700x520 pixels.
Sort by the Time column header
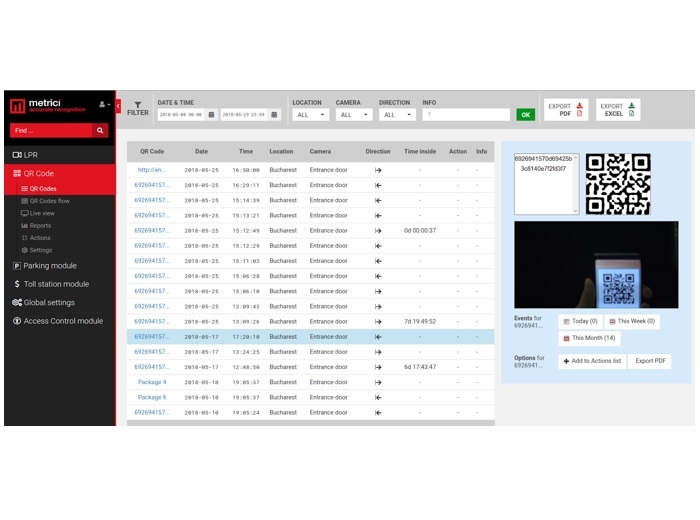246,151
